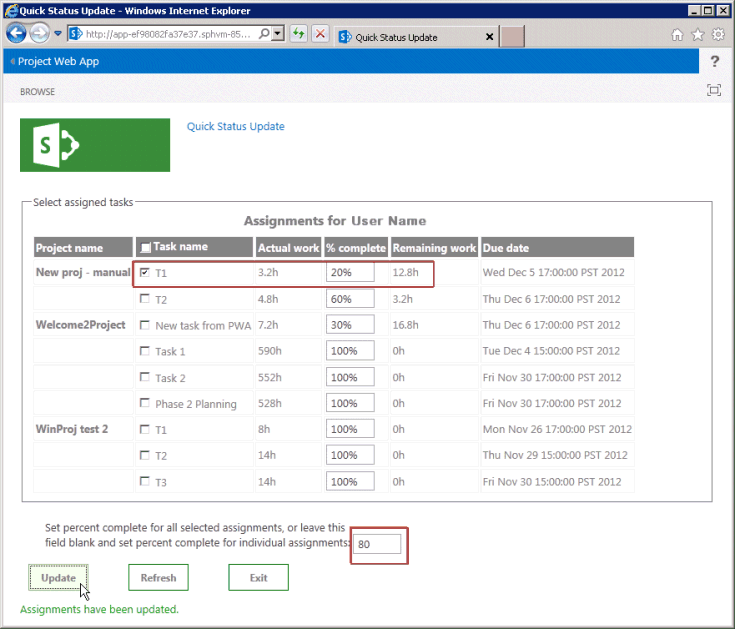Viewport: 735px width, 629px height.
Task: Open recent pages dropdown next to Forward
Action: [58, 34]
